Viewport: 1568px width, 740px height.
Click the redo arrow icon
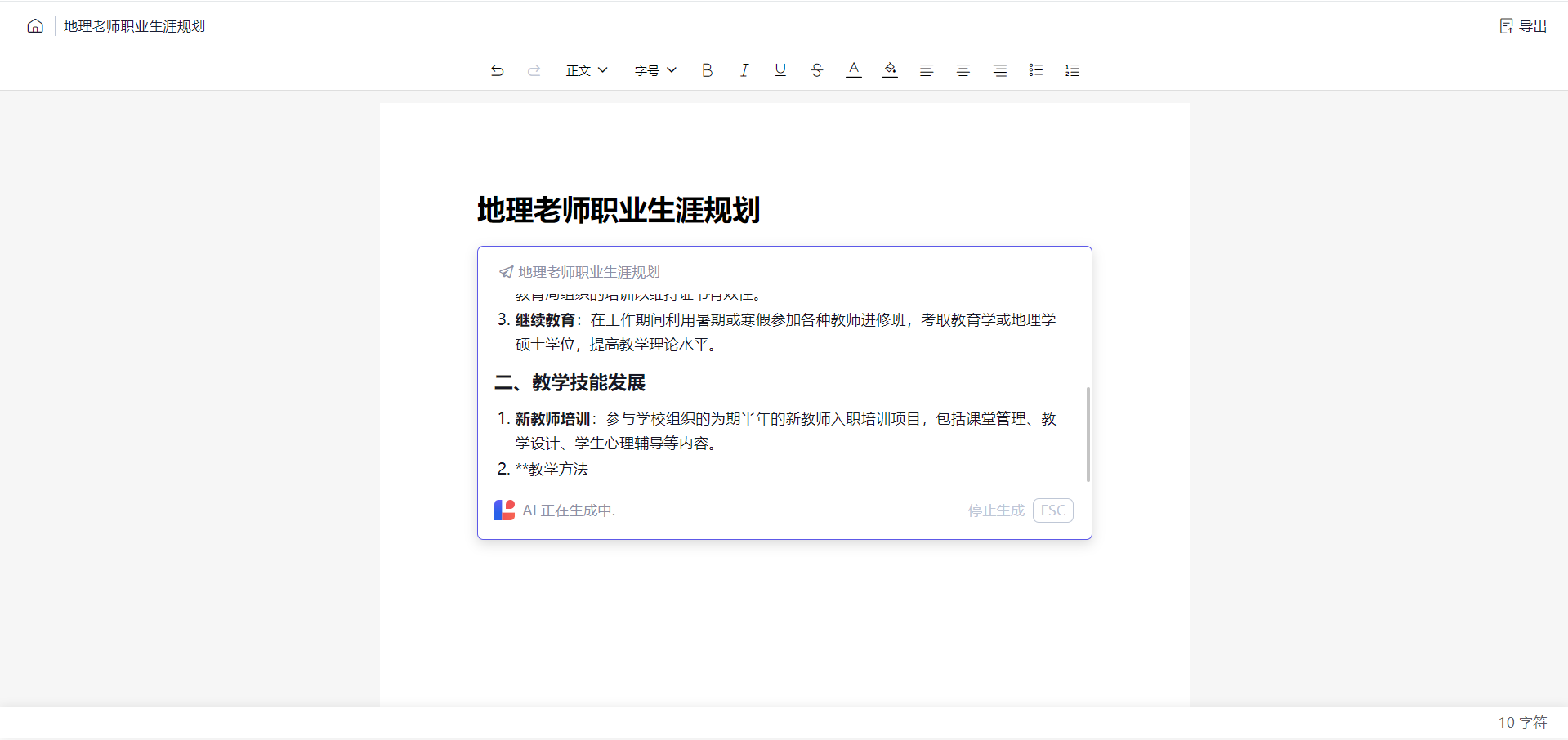(x=534, y=70)
